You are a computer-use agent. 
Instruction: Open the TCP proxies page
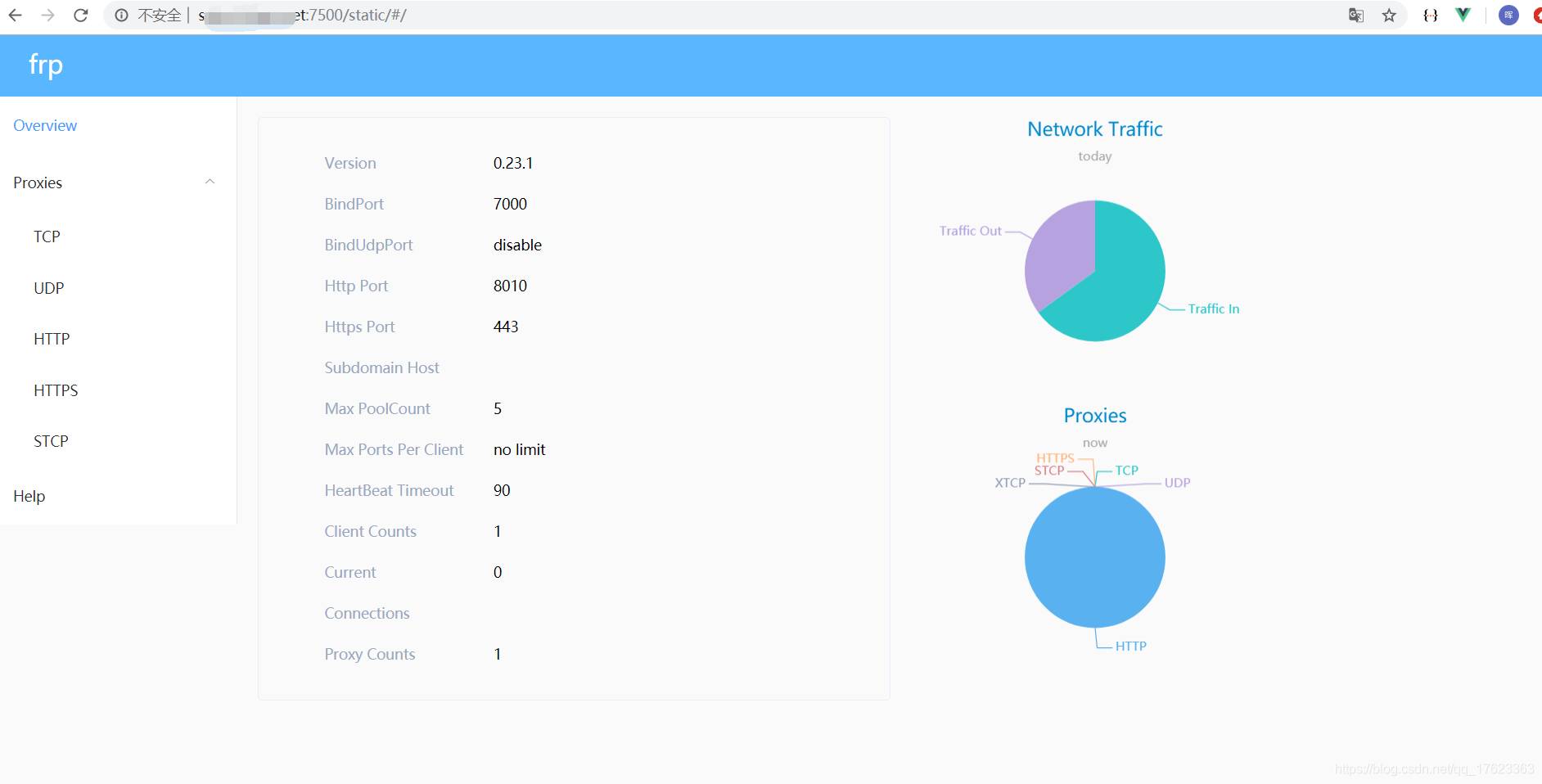coord(47,237)
